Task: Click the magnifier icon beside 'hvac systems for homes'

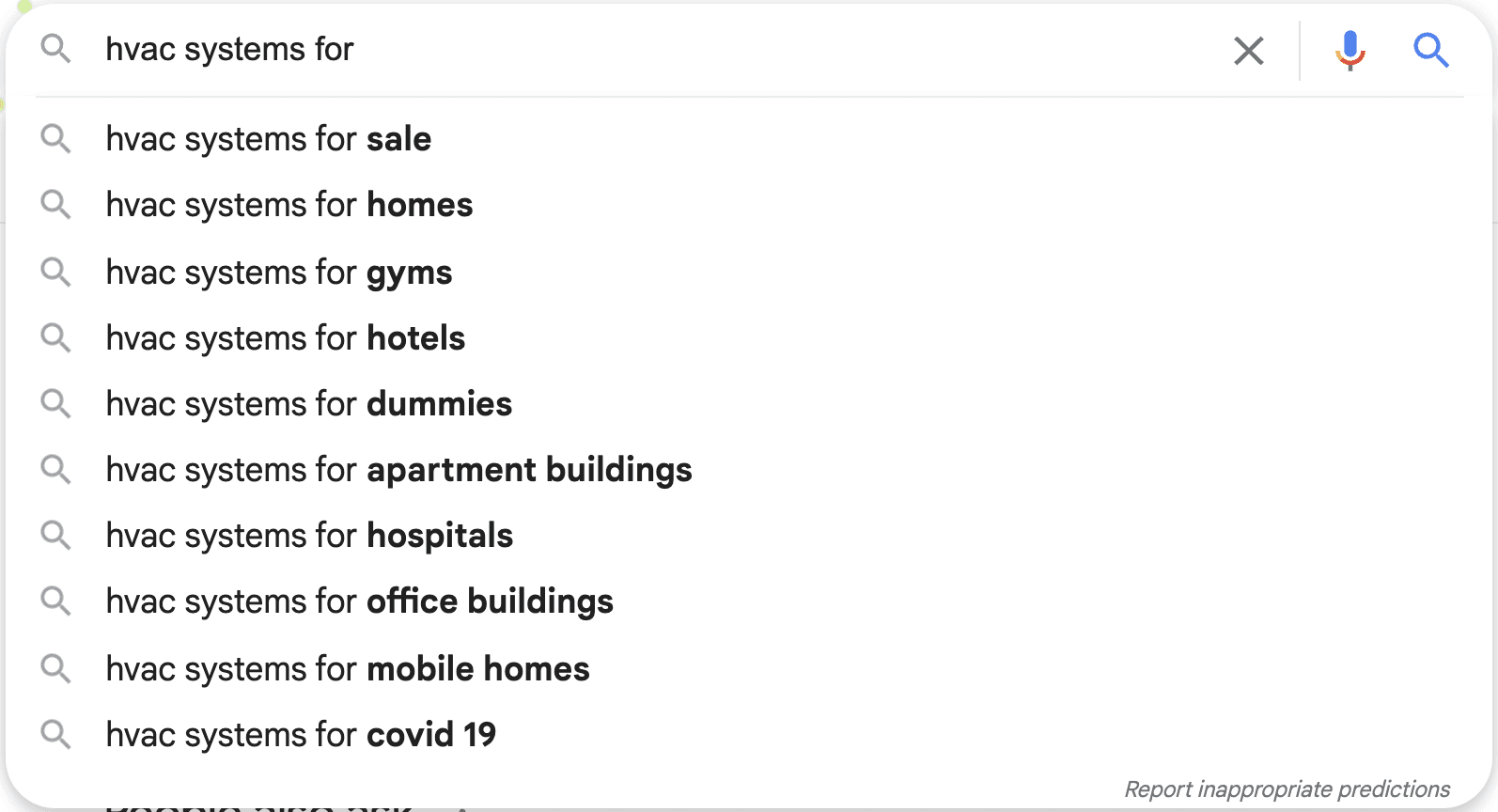Action: [56, 204]
